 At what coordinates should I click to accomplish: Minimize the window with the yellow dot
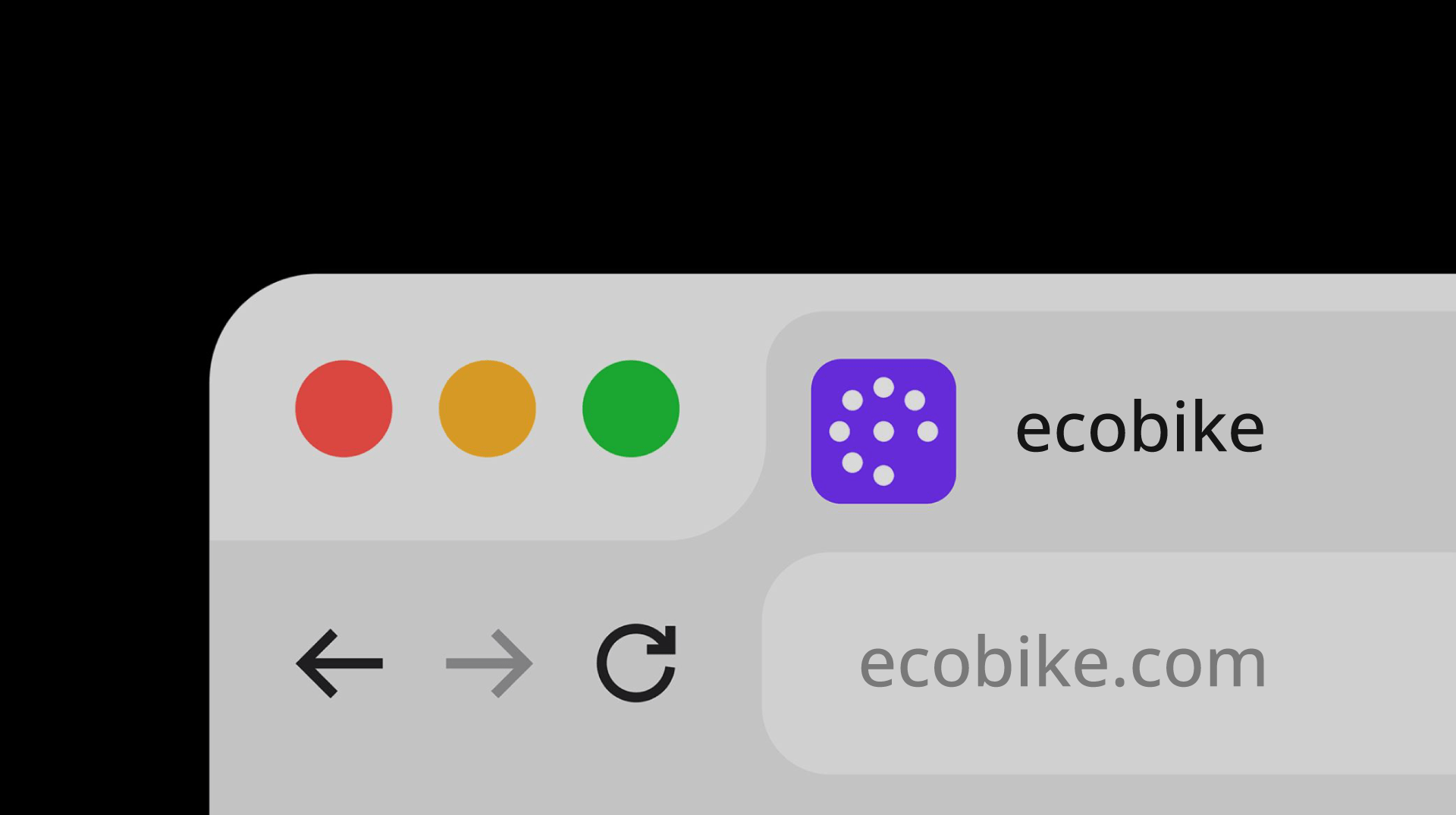click(x=488, y=409)
